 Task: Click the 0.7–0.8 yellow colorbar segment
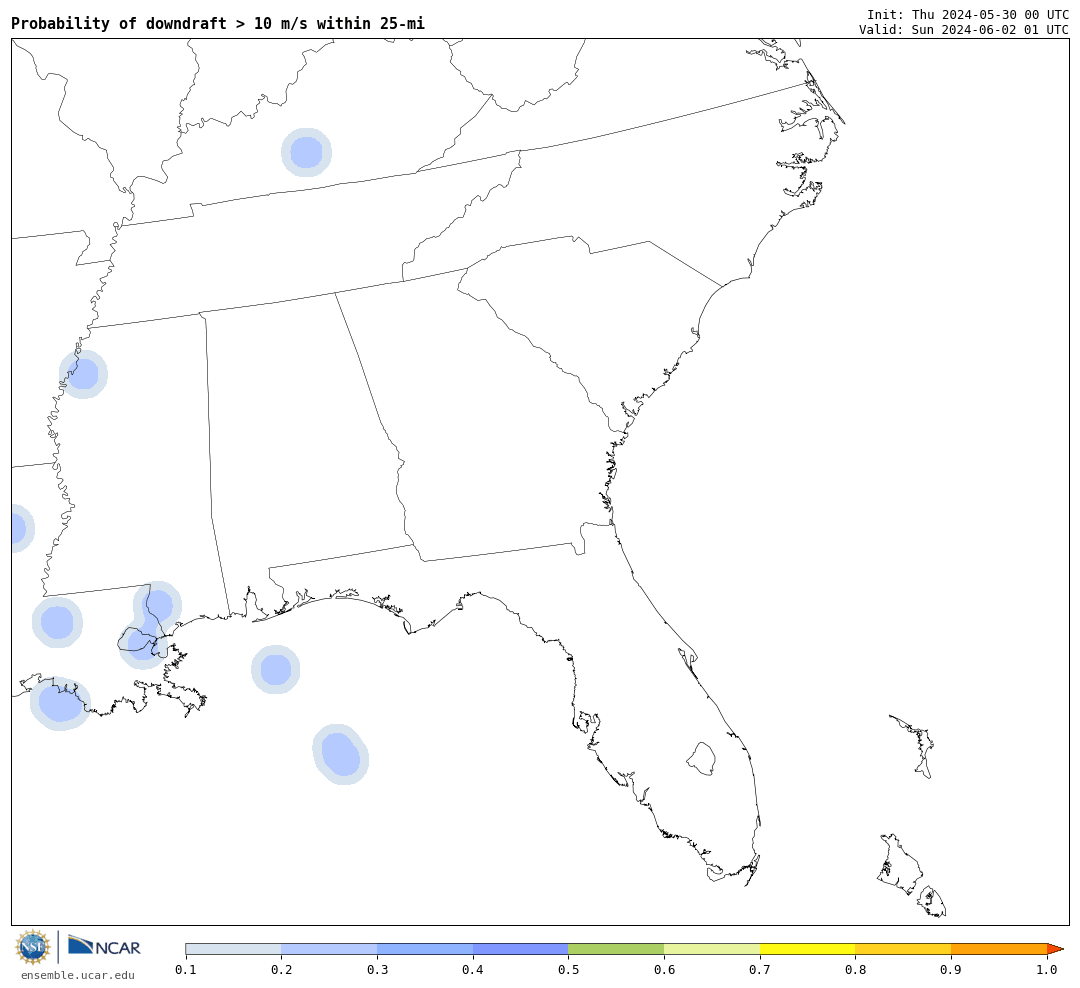[808, 949]
